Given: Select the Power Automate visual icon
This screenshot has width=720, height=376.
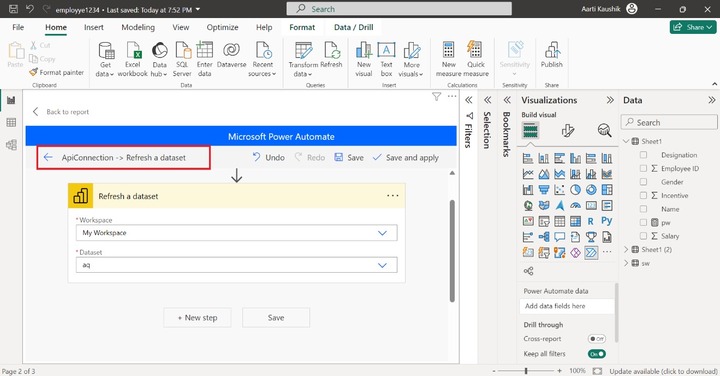Looking at the screenshot, I should pyautogui.click(x=591, y=253).
